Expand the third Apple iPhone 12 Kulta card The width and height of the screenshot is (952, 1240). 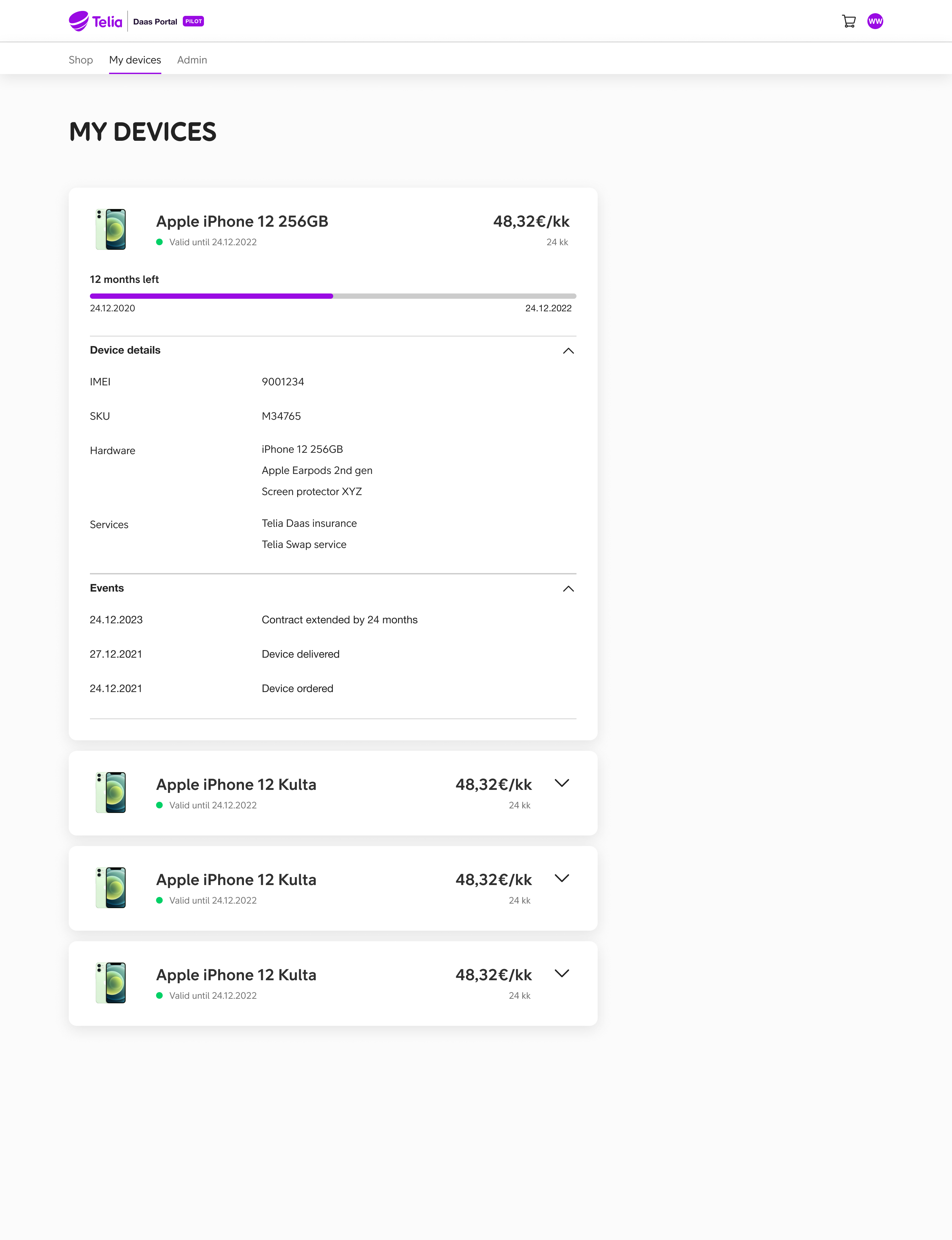point(562,973)
